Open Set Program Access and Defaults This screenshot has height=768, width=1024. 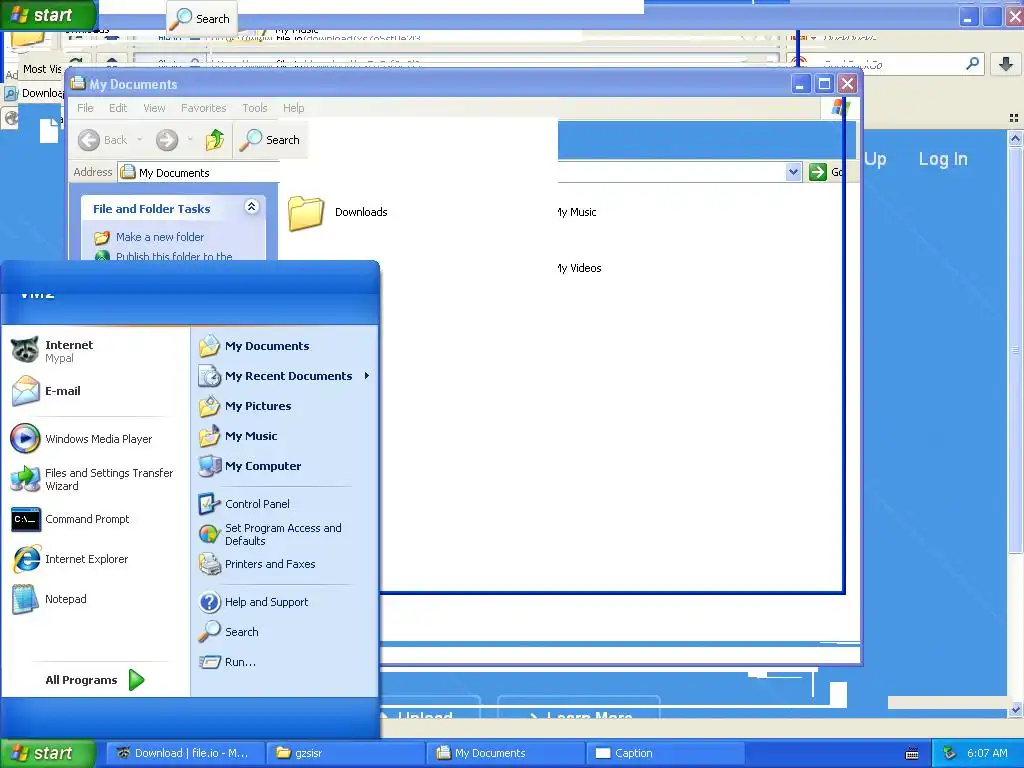tap(270, 534)
